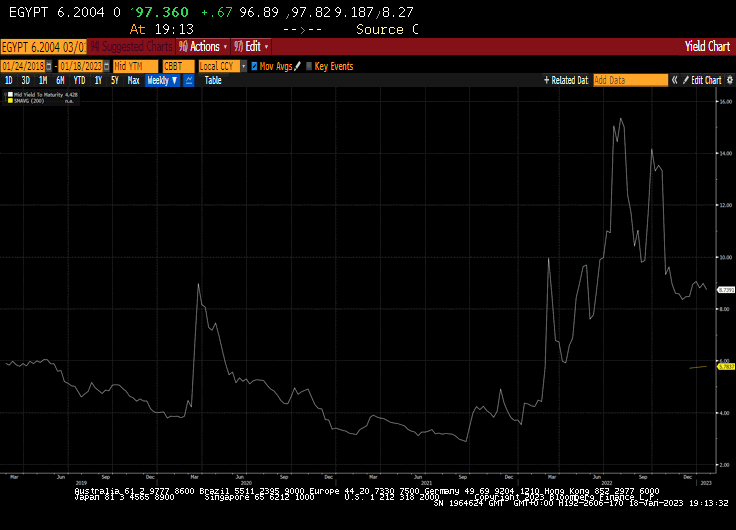
Task: Open Suggested Charts
Action: pyautogui.click(x=131, y=46)
